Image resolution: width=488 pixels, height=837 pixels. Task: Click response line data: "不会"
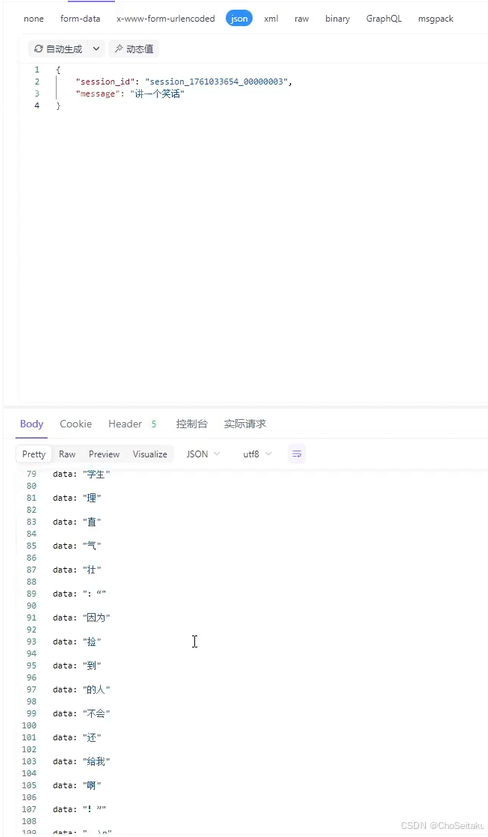click(81, 714)
